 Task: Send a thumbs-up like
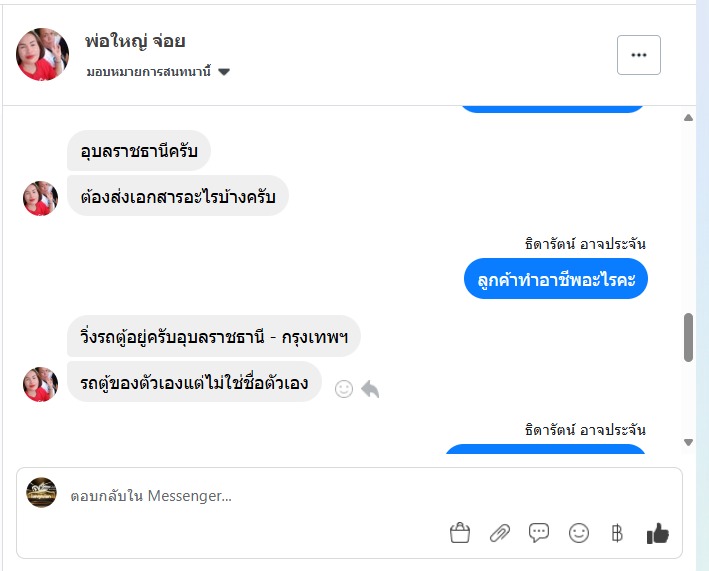[657, 534]
